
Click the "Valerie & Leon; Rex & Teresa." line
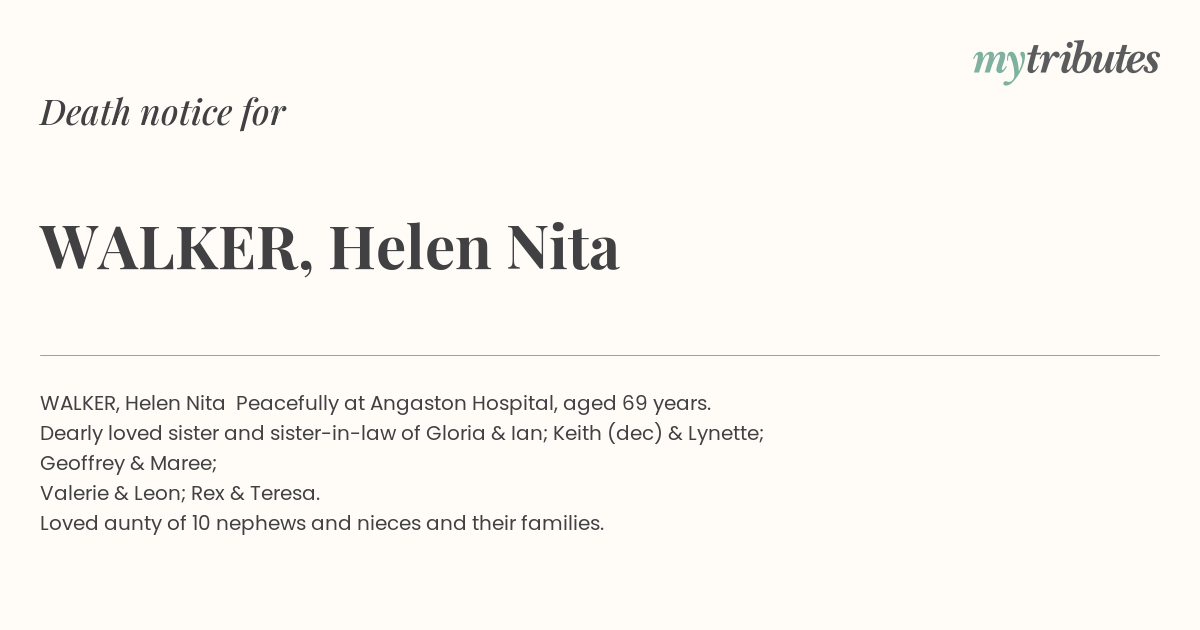point(180,493)
